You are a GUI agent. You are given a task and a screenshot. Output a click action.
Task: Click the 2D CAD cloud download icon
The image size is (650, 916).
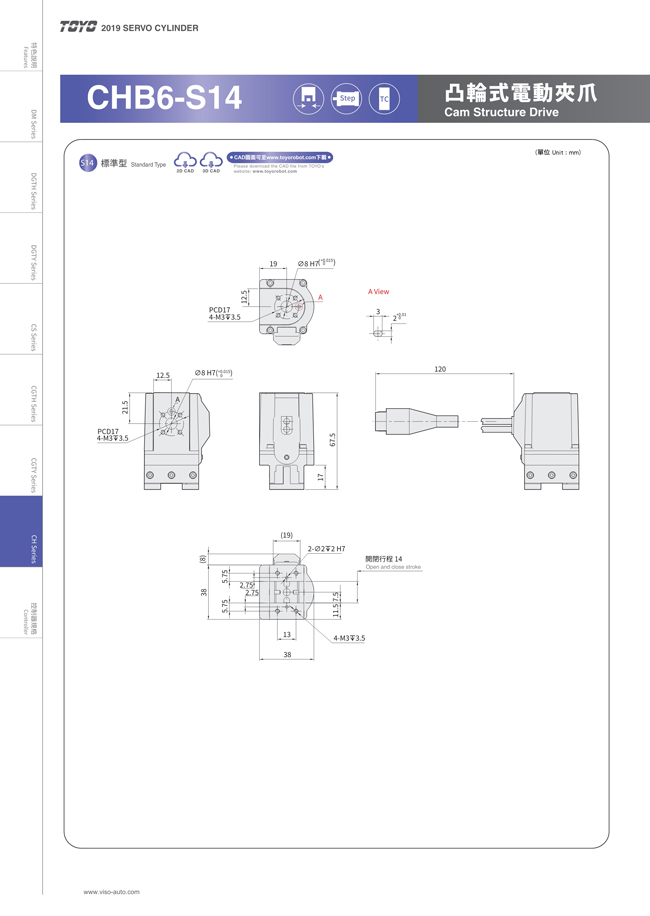tap(186, 160)
